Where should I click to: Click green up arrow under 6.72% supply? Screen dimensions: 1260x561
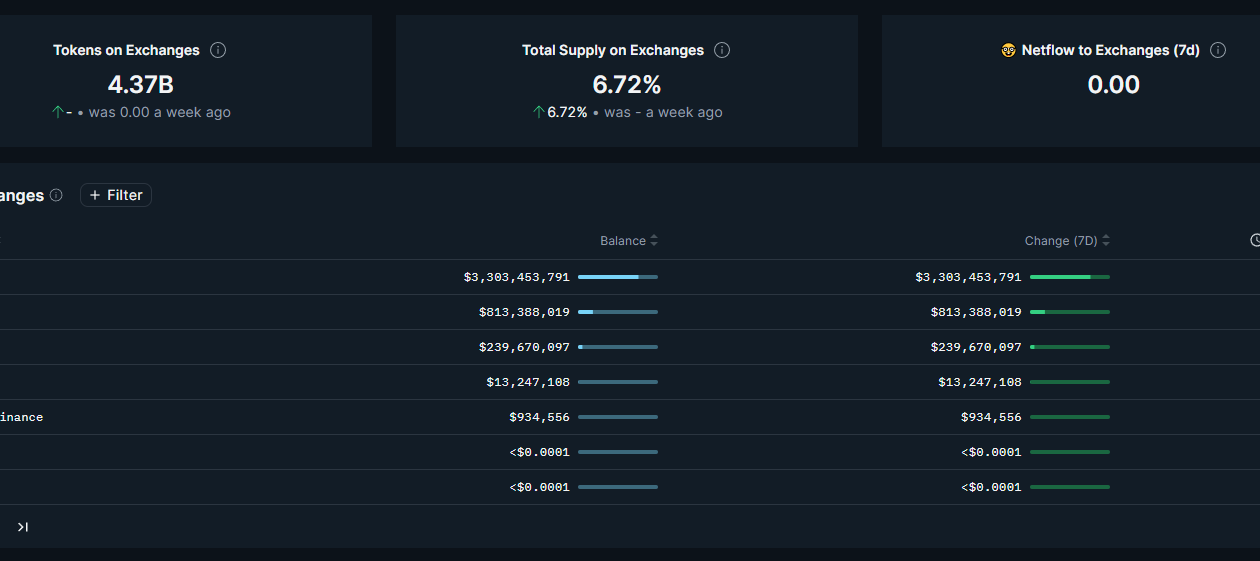[538, 112]
